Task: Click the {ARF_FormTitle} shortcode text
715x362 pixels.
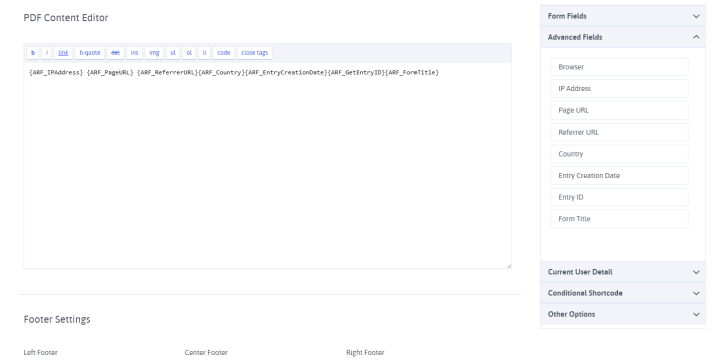Action: (x=412, y=72)
